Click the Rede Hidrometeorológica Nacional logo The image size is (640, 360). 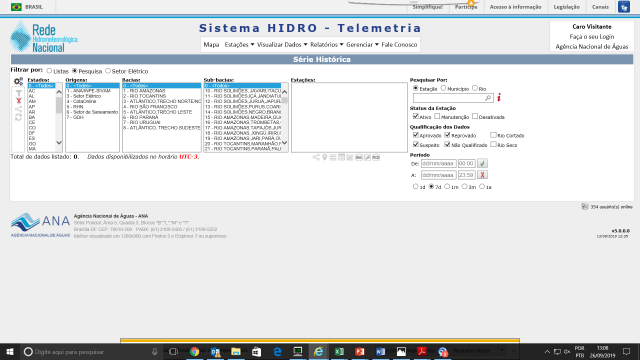(x=44, y=37)
